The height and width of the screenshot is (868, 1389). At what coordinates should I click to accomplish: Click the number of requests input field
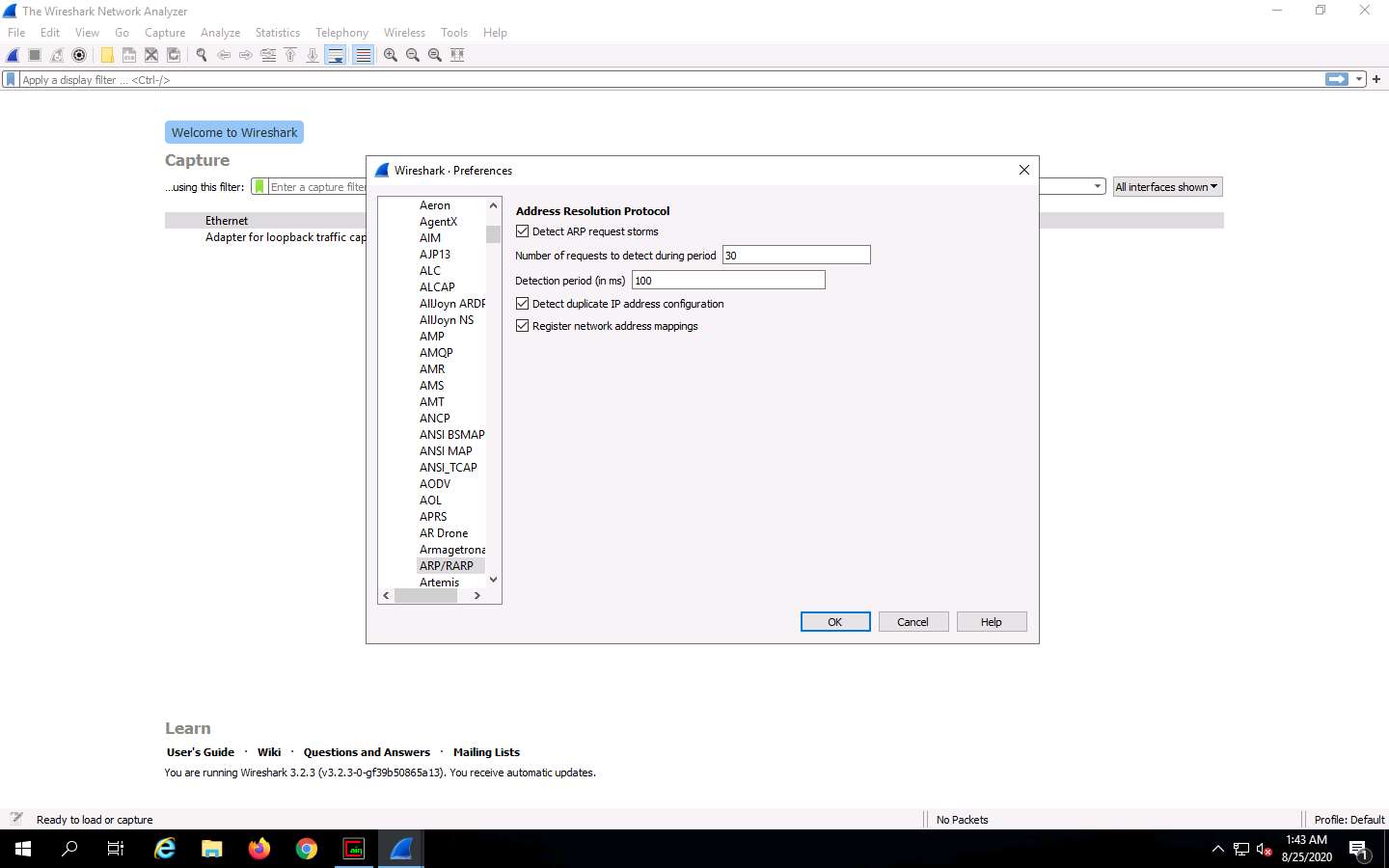click(797, 256)
